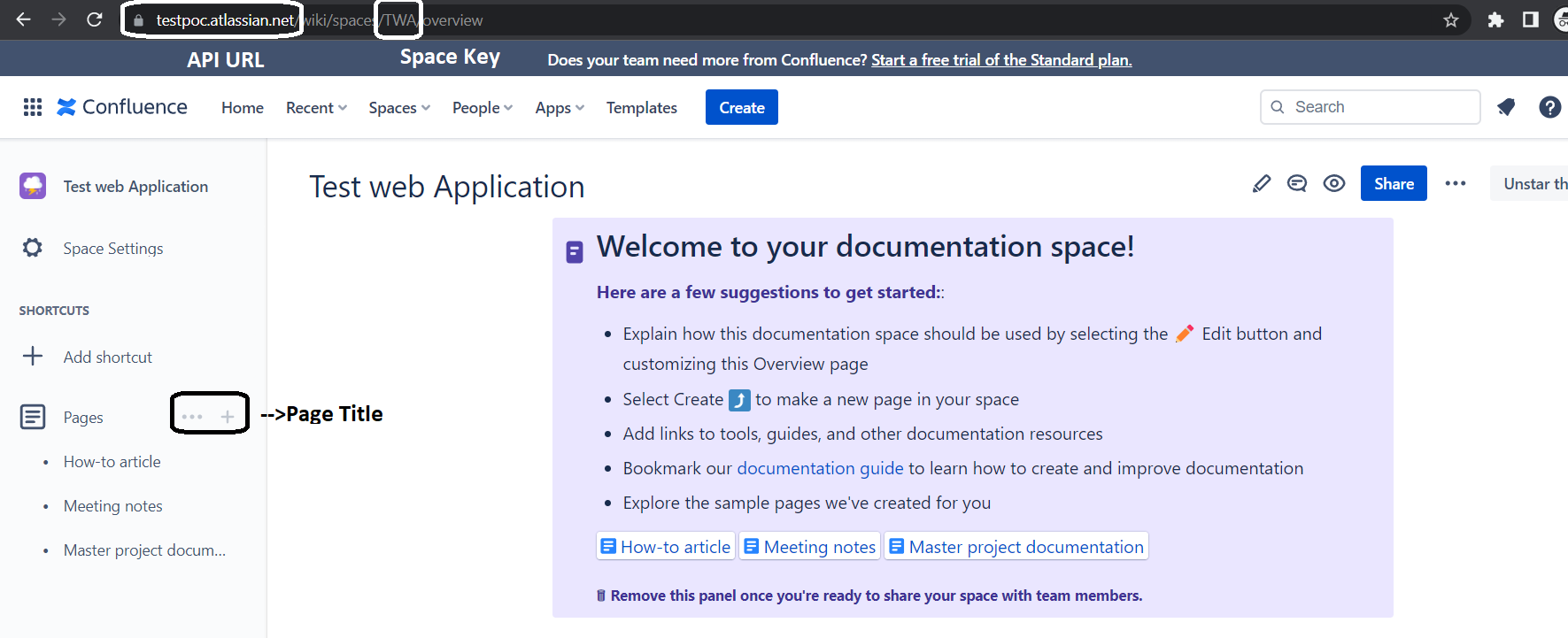Select Meeting notes in the sidebar tree
Image resolution: width=1568 pixels, height=638 pixels.
[113, 505]
